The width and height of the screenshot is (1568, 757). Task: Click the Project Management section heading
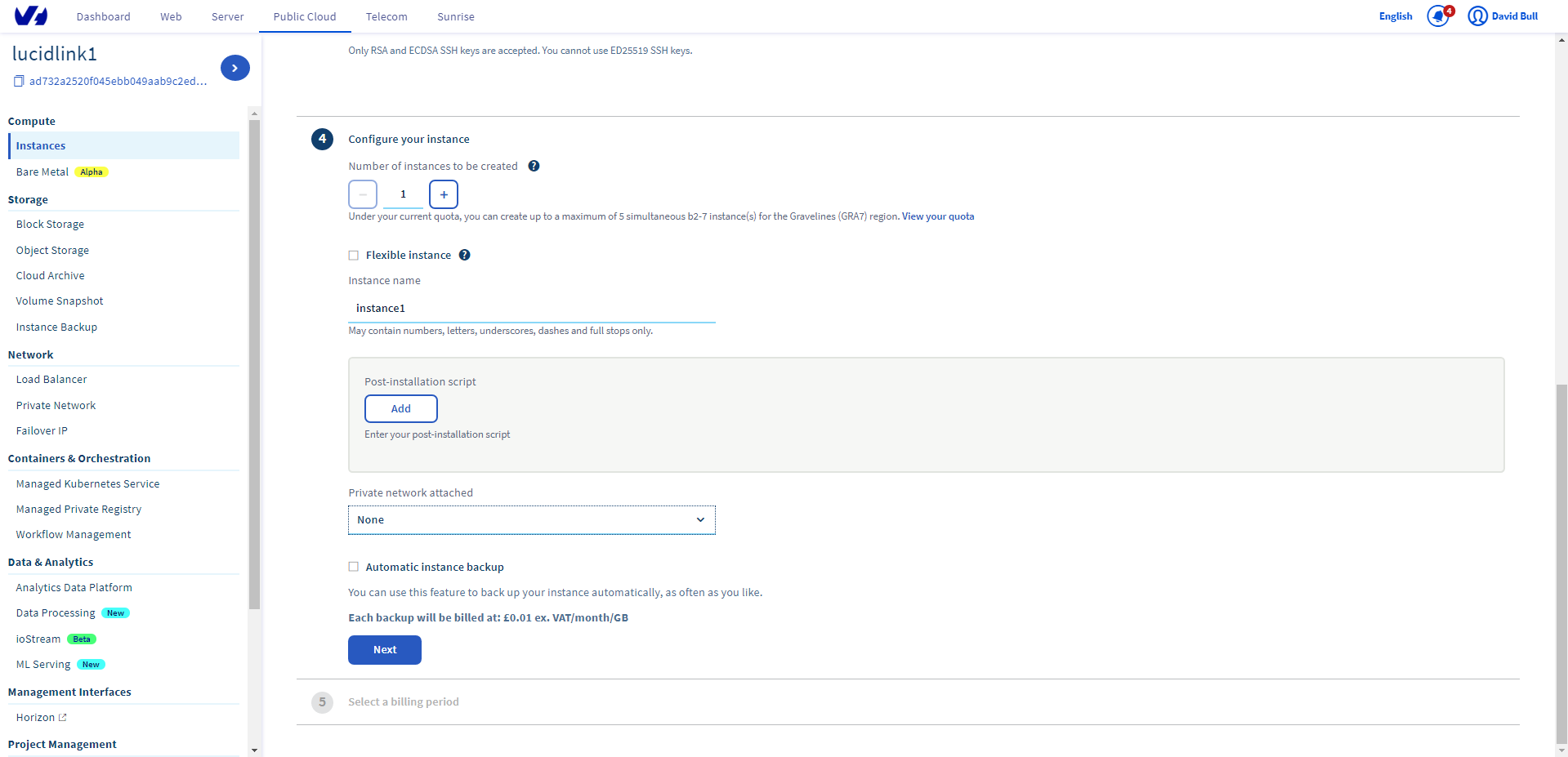click(x=62, y=744)
